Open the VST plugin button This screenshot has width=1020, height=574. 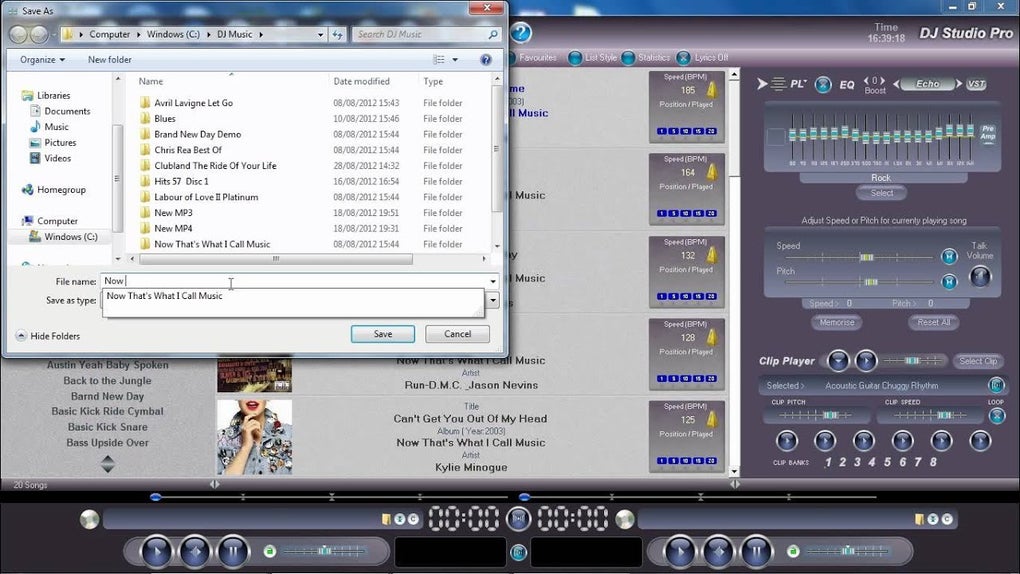(x=976, y=84)
